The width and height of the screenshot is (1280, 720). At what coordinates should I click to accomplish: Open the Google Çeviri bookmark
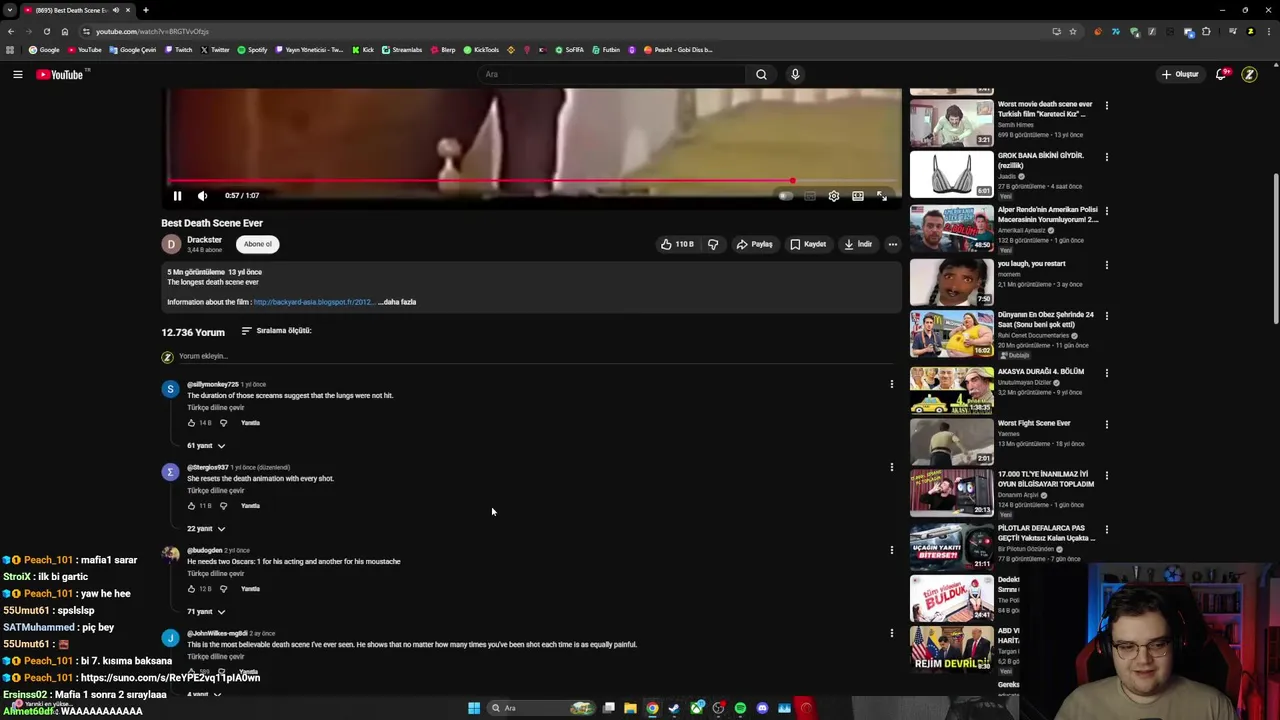click(133, 50)
